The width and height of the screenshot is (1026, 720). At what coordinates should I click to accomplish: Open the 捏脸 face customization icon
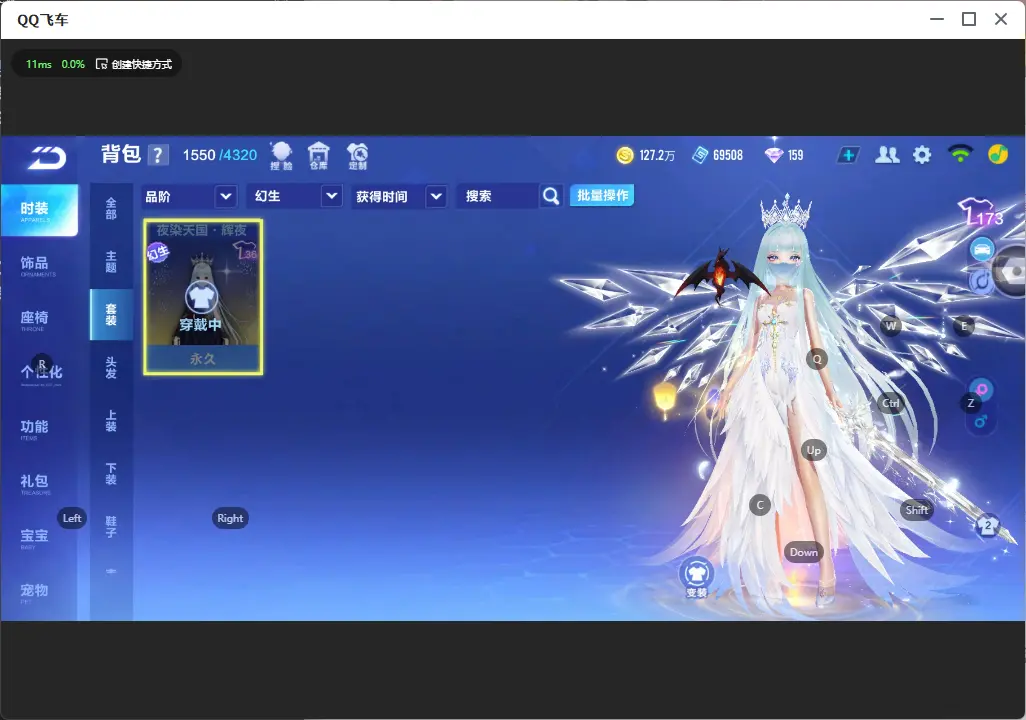[281, 156]
